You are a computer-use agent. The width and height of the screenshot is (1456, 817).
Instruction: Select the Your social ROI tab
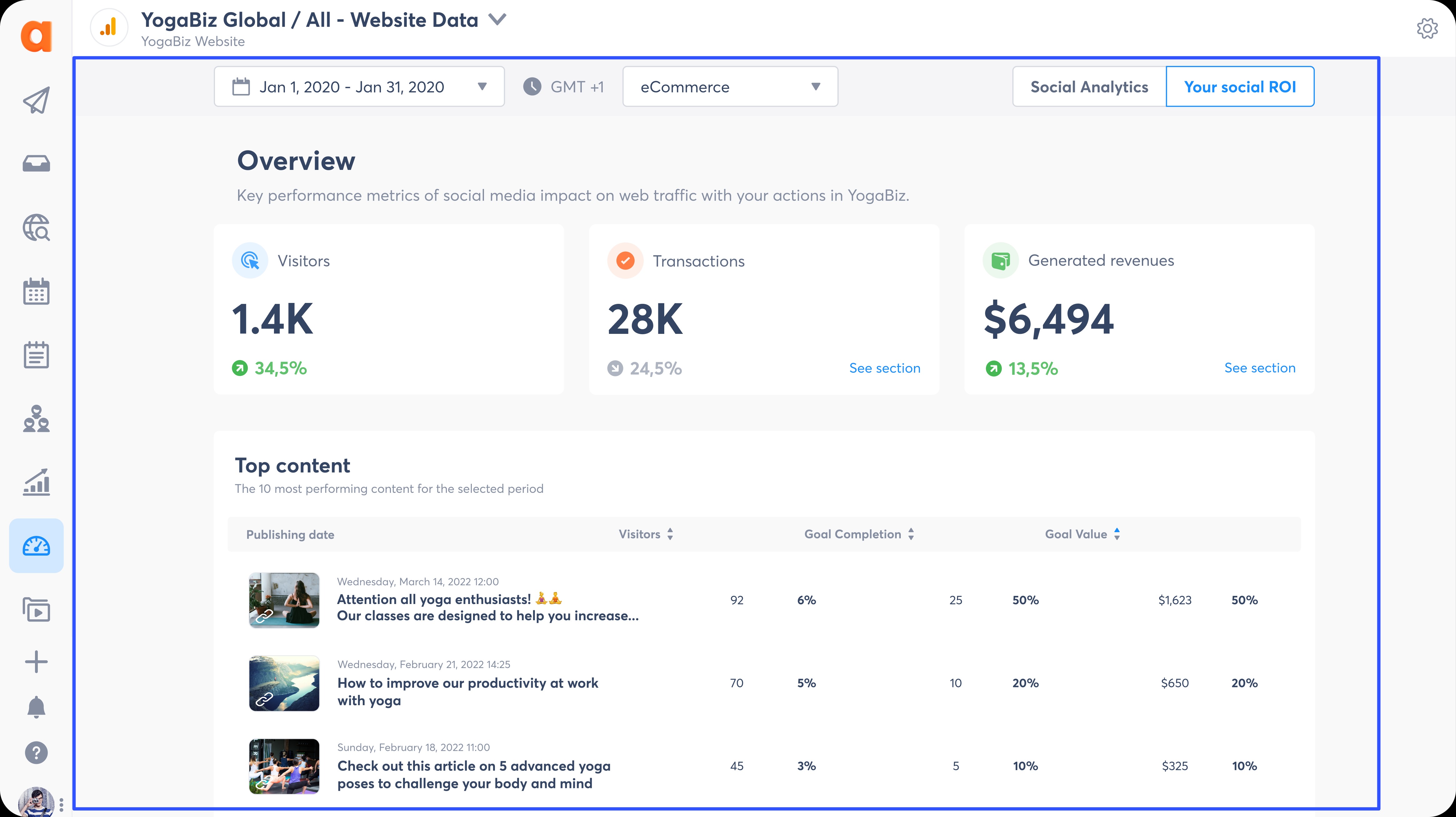1240,87
